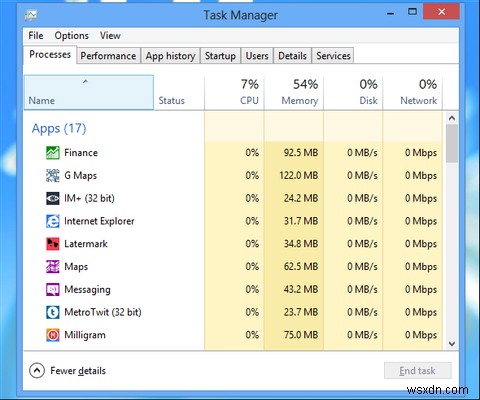Screen dimensions: 480x400
Task: Select the Maps process name
Action: [x=76, y=267]
